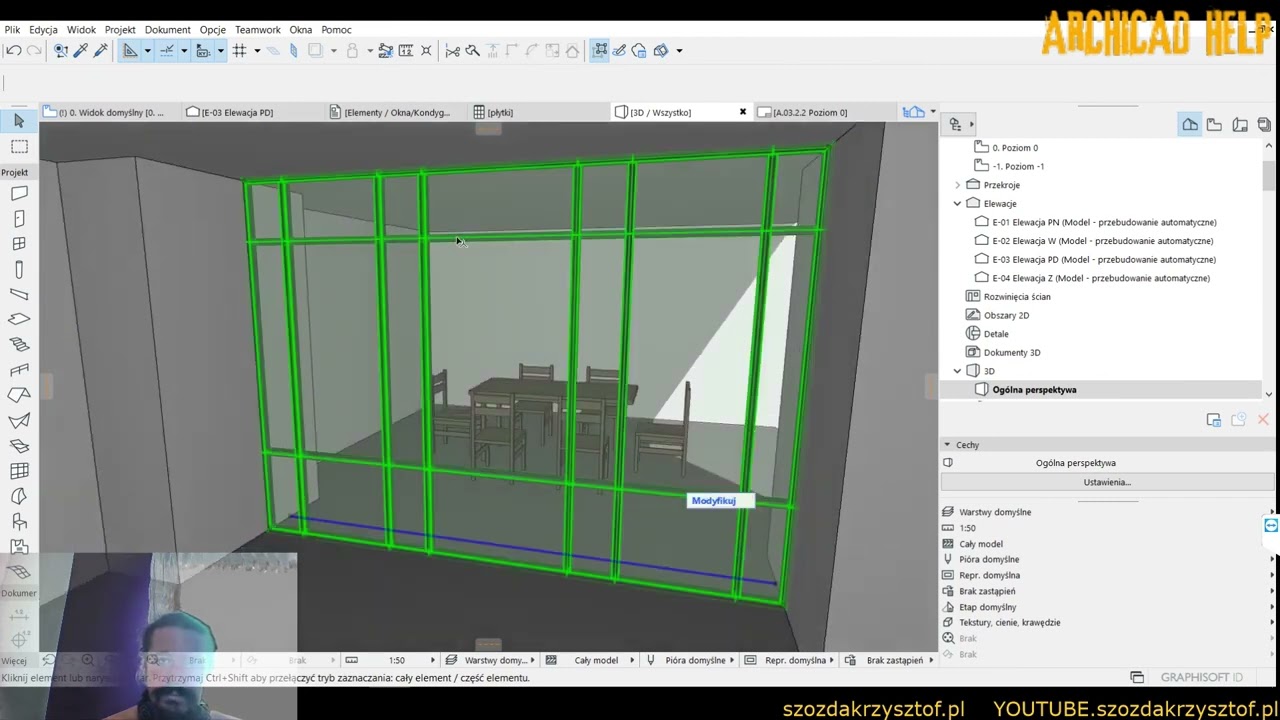The image size is (1280, 720).
Task: Open the View Map icon in navigator
Action: pyautogui.click(x=1214, y=125)
